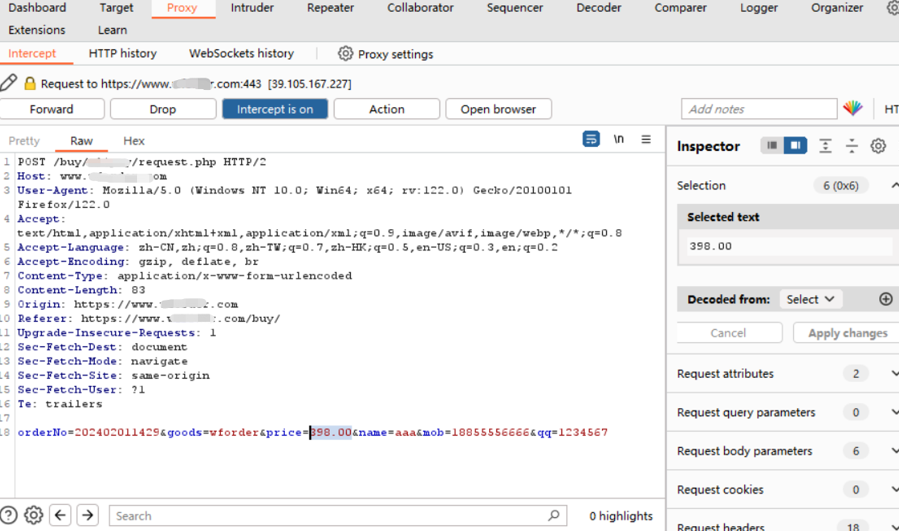Screen dimensions: 899x531
Task: Click Inspector expand all sections icon
Action: 825,146
